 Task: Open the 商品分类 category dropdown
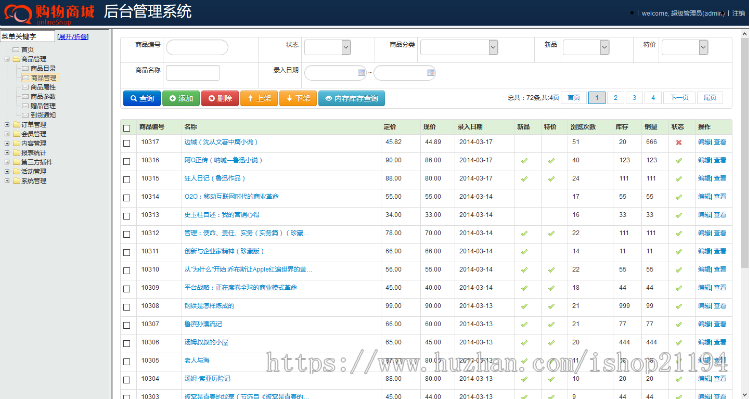pos(459,47)
